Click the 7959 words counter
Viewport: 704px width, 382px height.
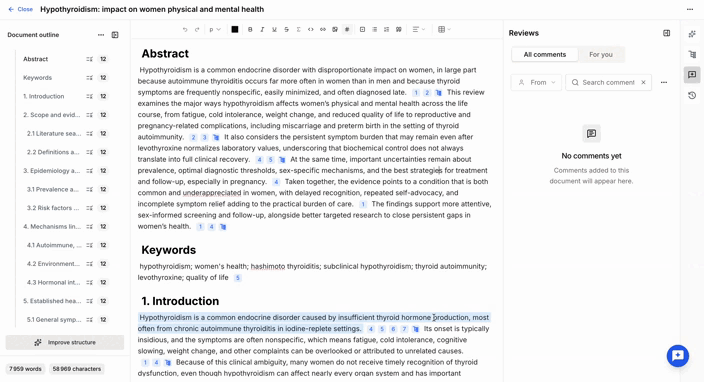[x=26, y=369]
